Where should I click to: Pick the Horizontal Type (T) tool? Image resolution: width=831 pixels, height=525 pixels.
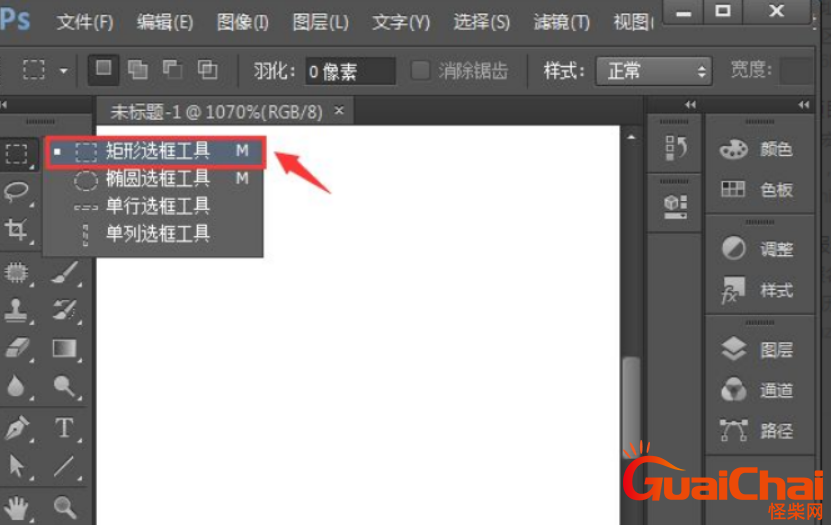[x=65, y=428]
